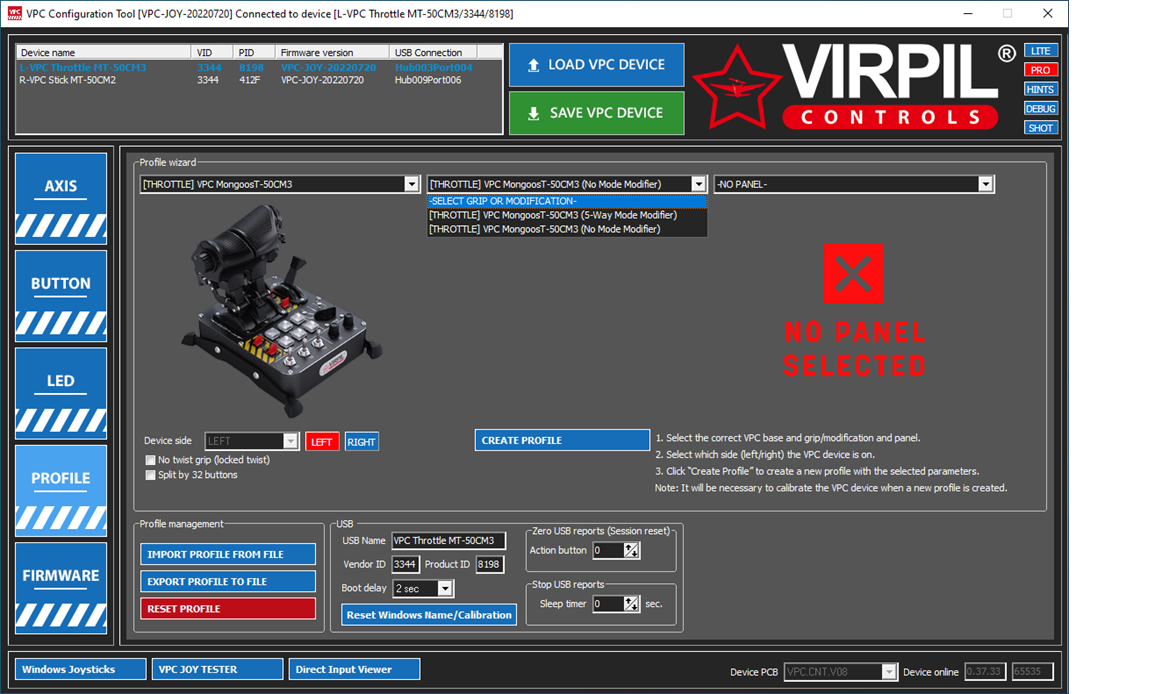
Task: Switch to PRO mode
Action: pyautogui.click(x=1040, y=70)
